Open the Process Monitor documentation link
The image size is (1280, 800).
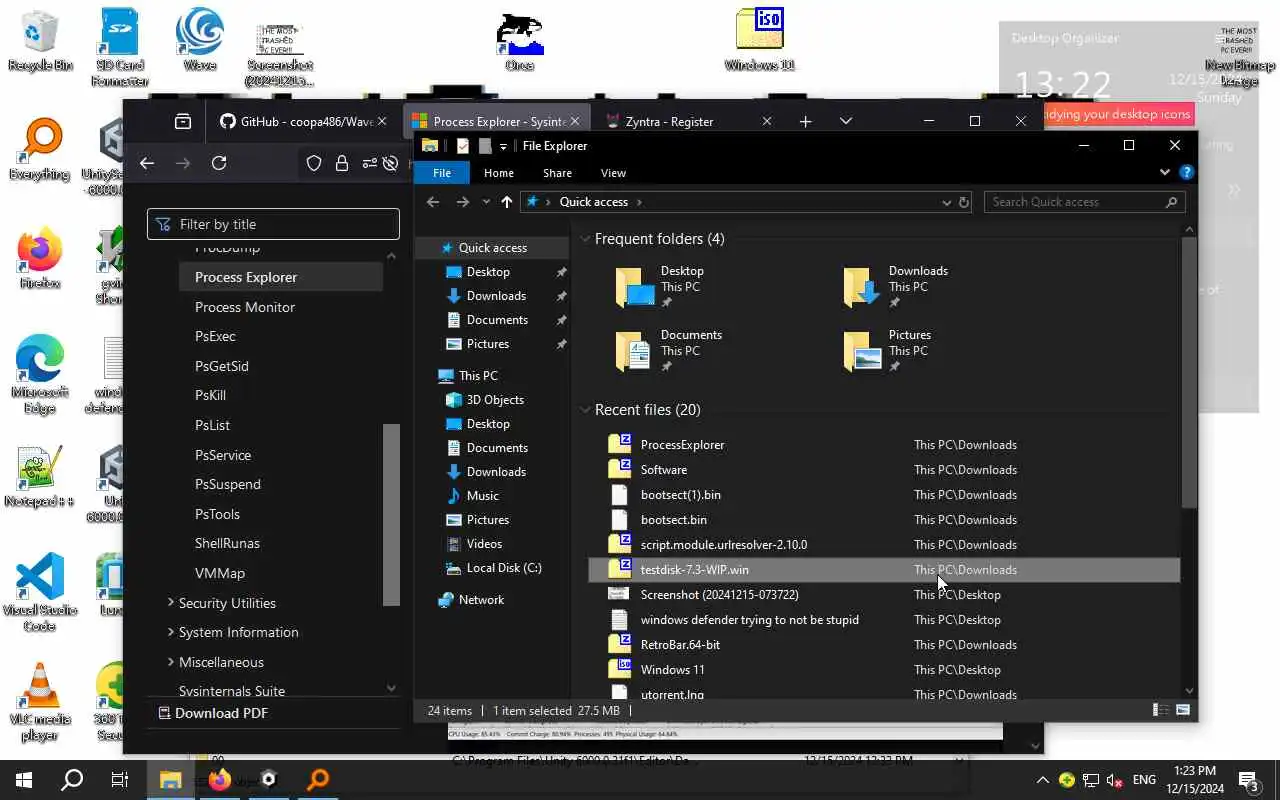tap(245, 307)
